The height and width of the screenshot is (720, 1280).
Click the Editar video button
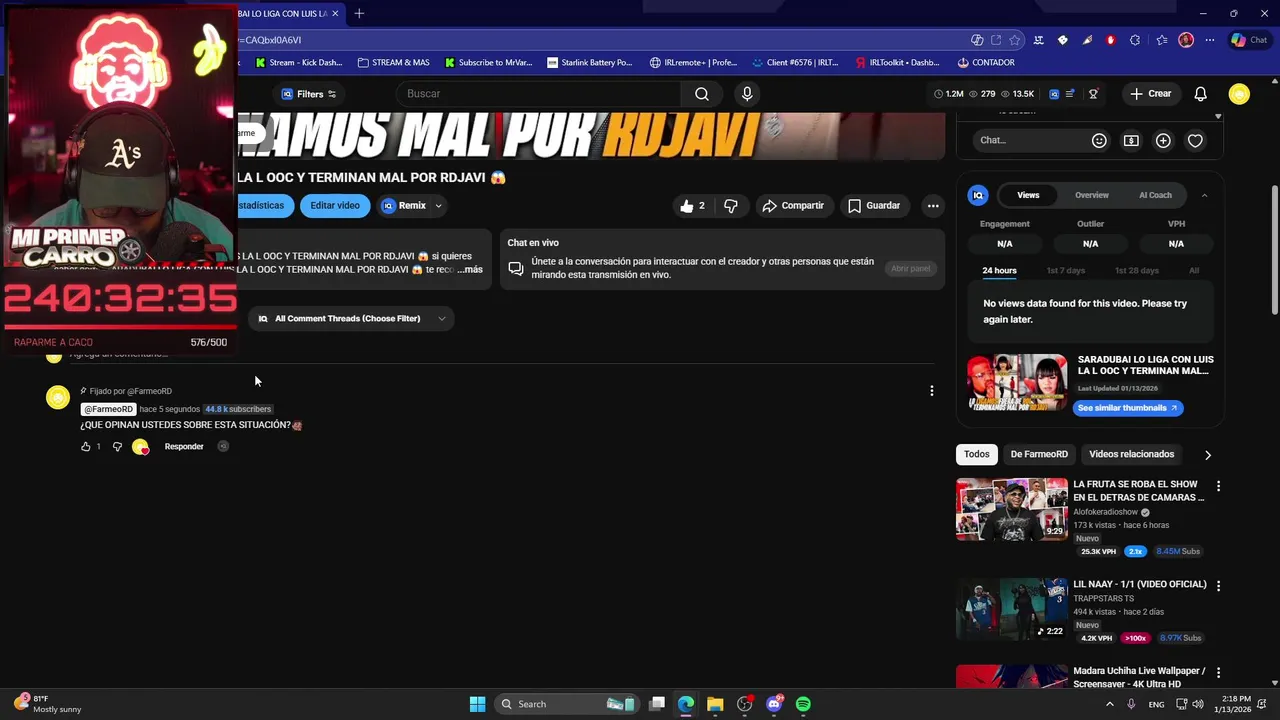click(335, 206)
